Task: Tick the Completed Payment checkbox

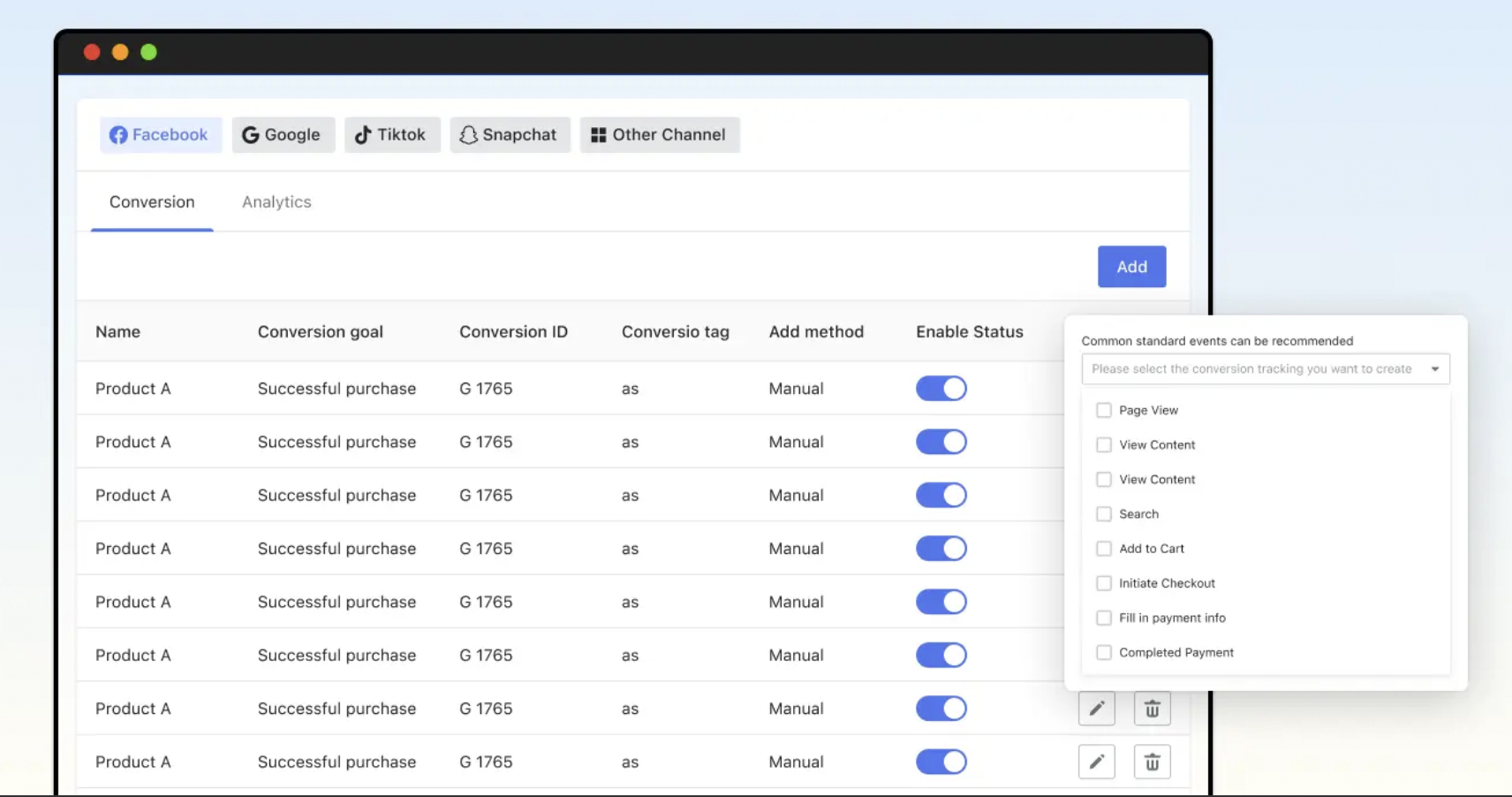Action: coord(1103,653)
